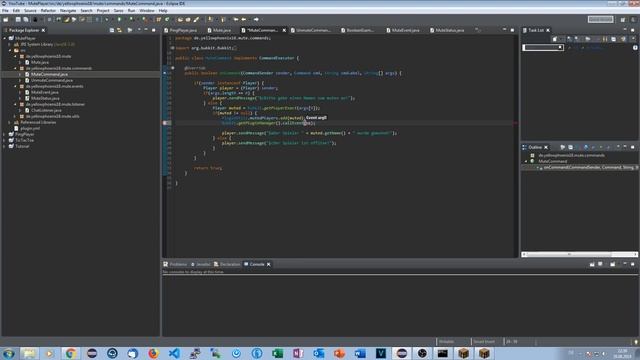
Task: Minimize the Package Explorer view
Action: pos(146,30)
